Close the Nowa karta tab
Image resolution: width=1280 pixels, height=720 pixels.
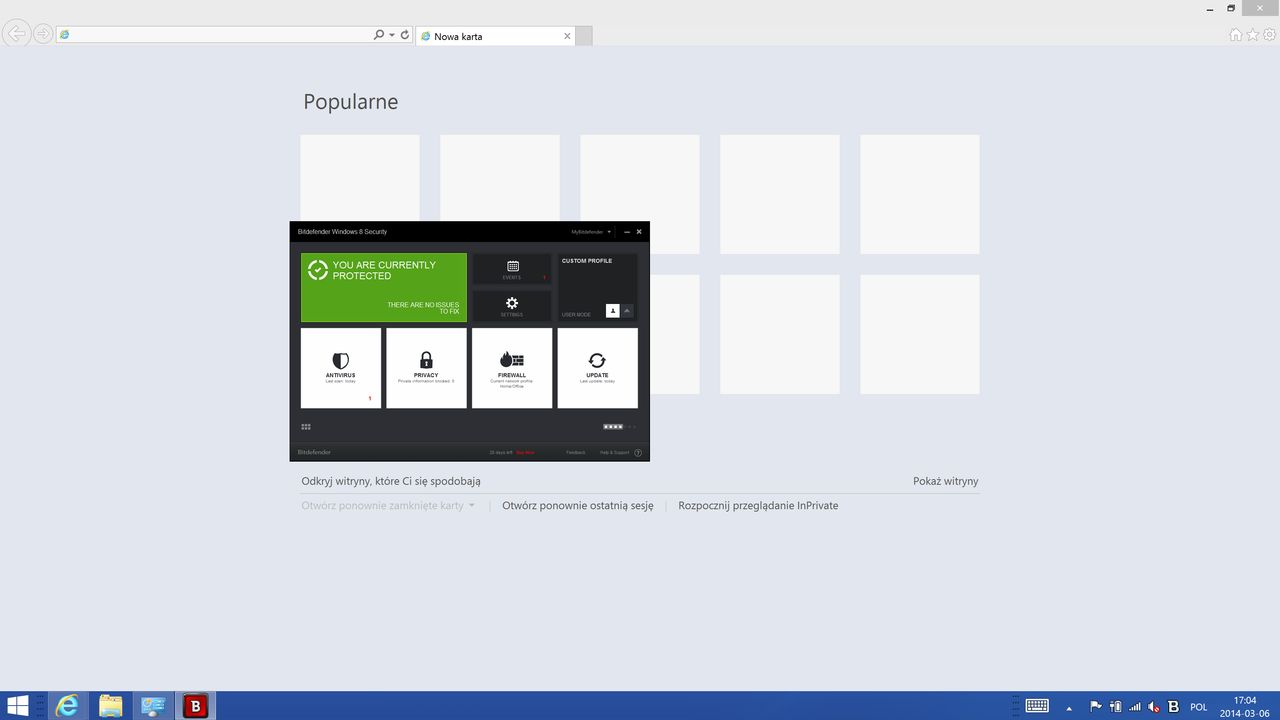[x=567, y=36]
